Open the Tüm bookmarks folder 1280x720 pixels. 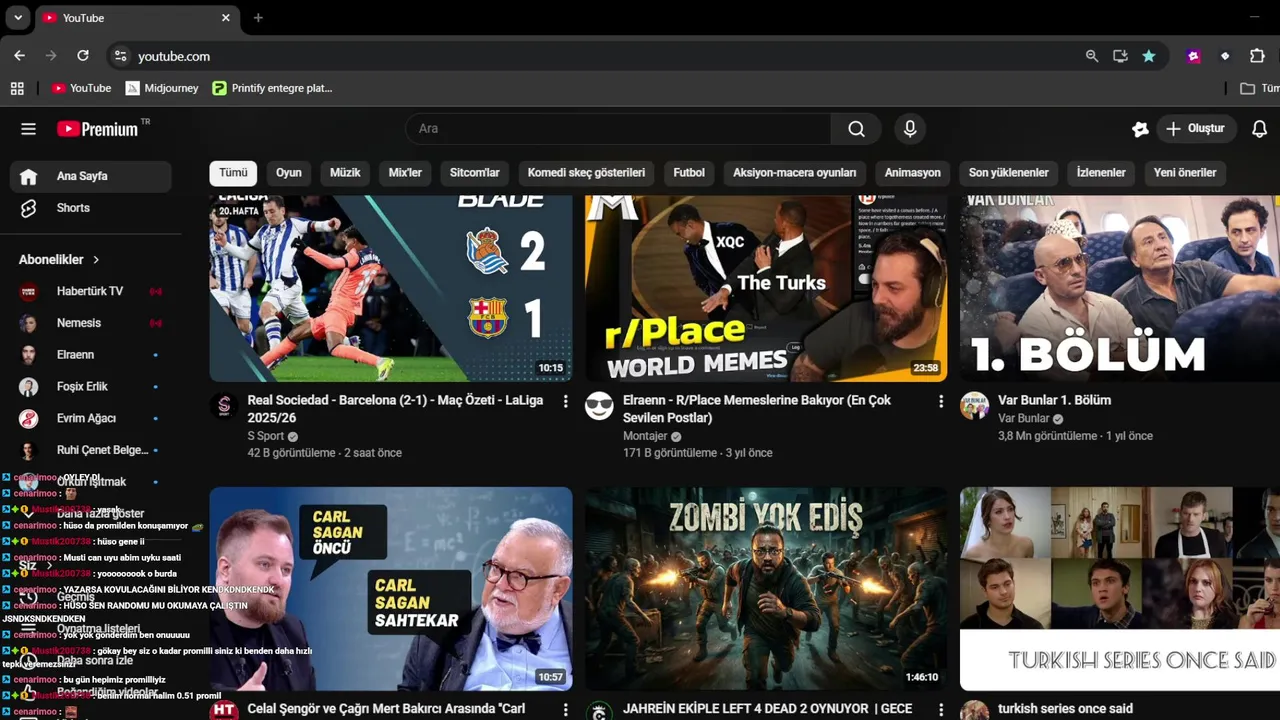(x=1259, y=88)
